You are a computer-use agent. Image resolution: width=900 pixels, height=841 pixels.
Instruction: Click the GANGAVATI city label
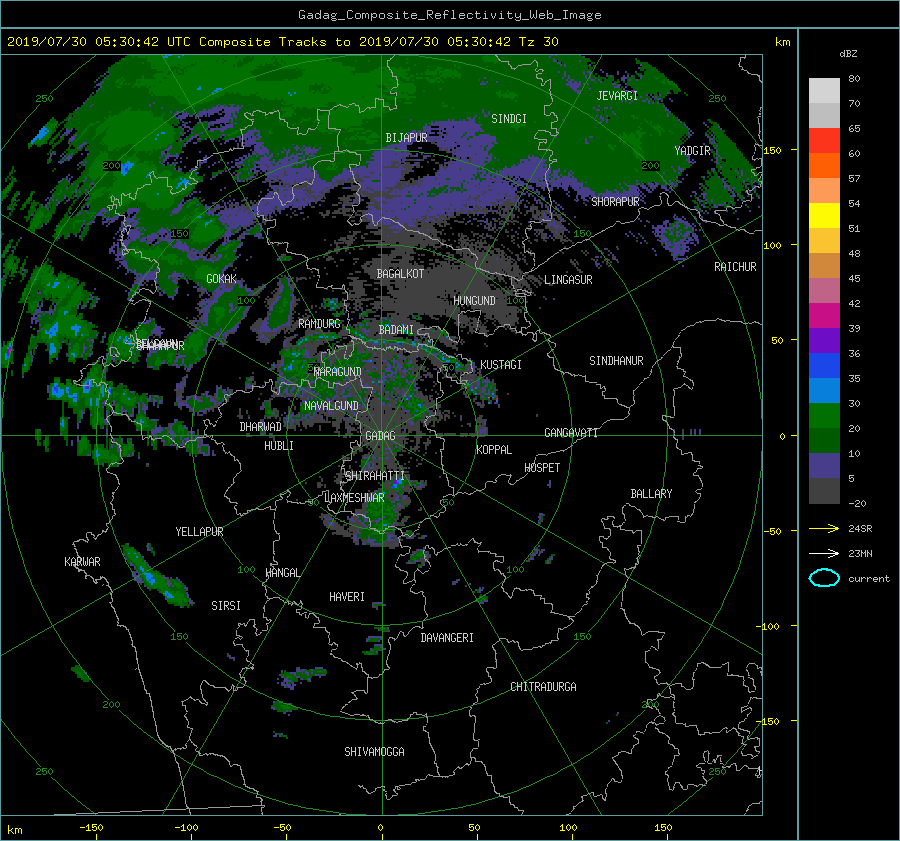tap(571, 432)
